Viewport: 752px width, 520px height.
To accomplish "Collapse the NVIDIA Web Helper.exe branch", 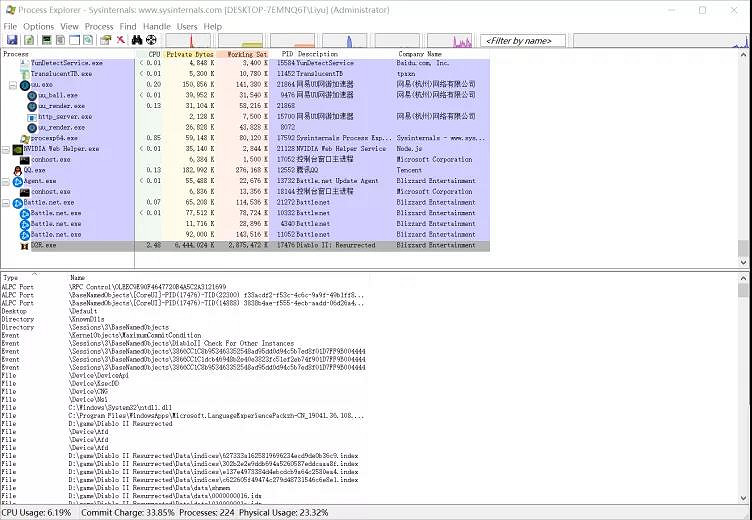I will click(x=7, y=149).
